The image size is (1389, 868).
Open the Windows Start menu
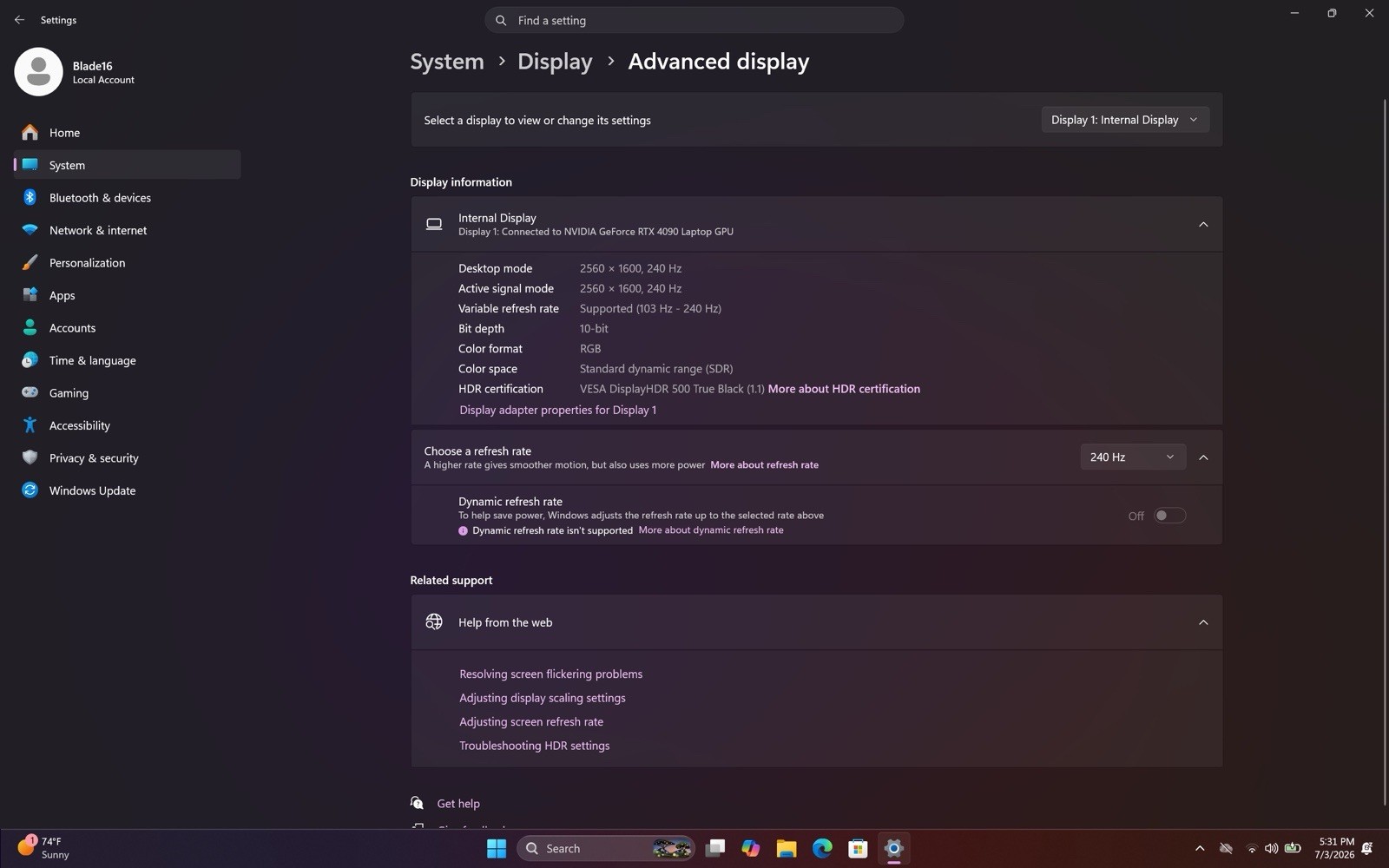497,848
